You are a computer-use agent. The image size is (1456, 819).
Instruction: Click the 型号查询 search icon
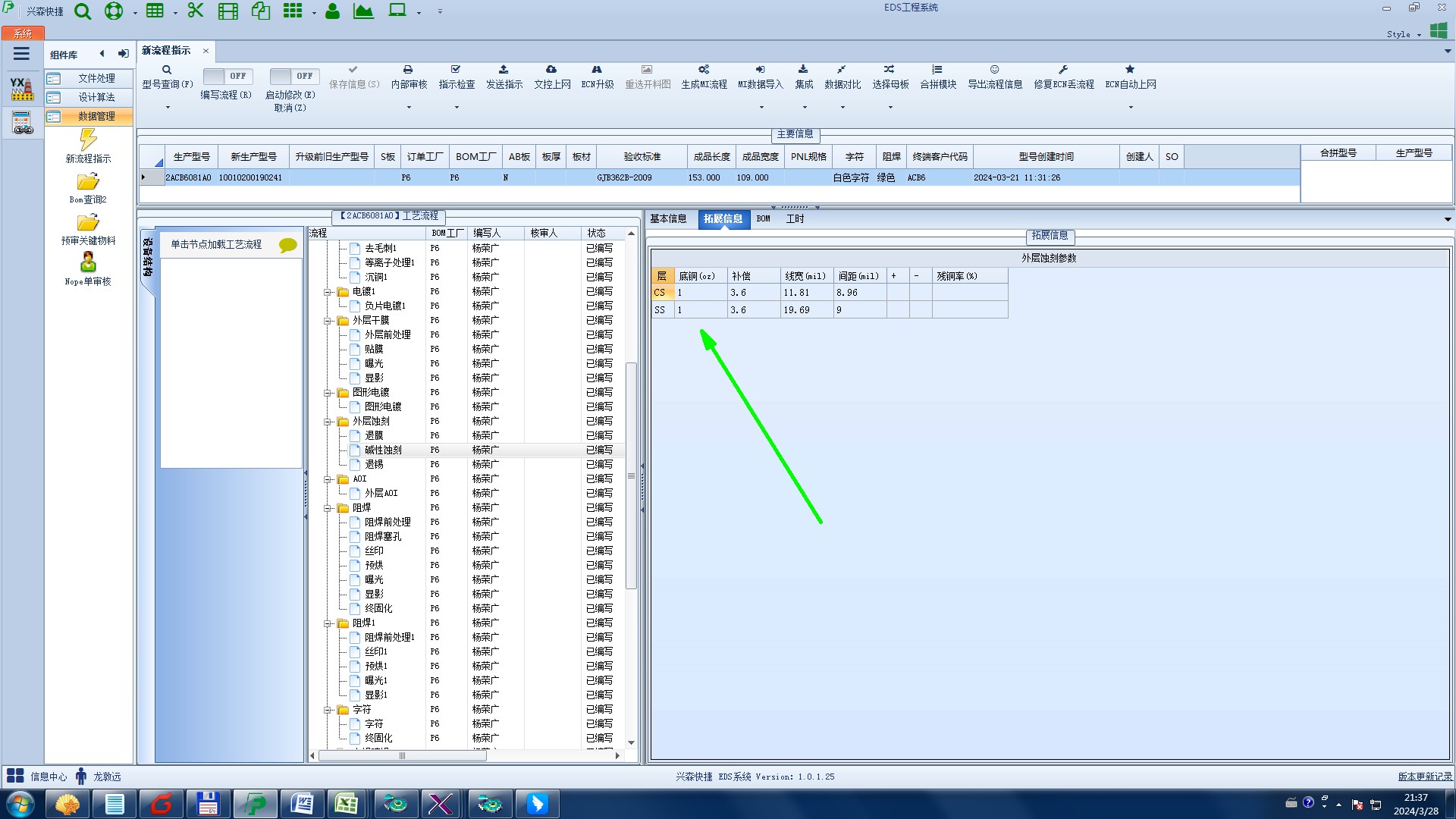tap(167, 70)
